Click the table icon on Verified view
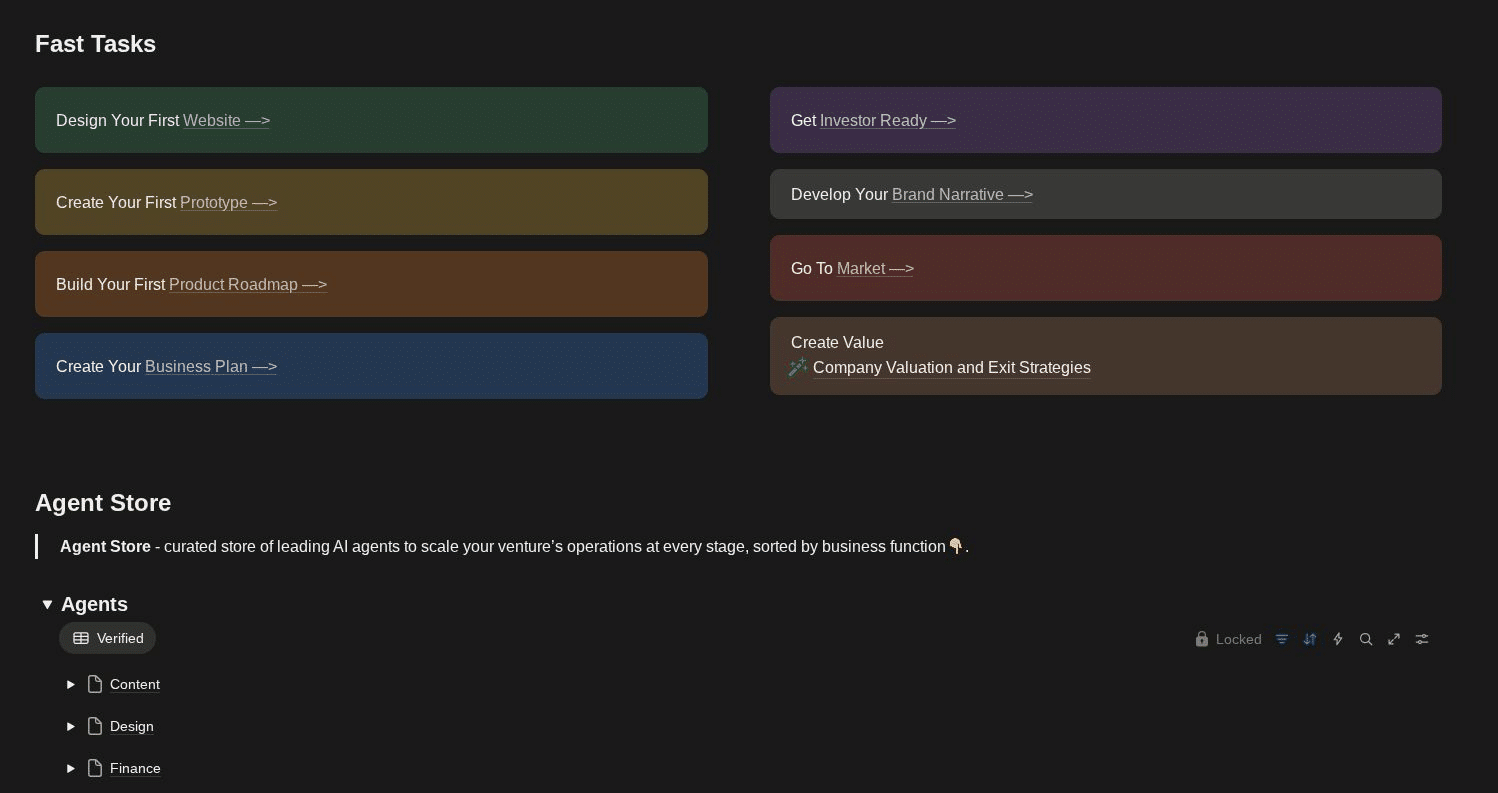1498x793 pixels. pos(81,638)
